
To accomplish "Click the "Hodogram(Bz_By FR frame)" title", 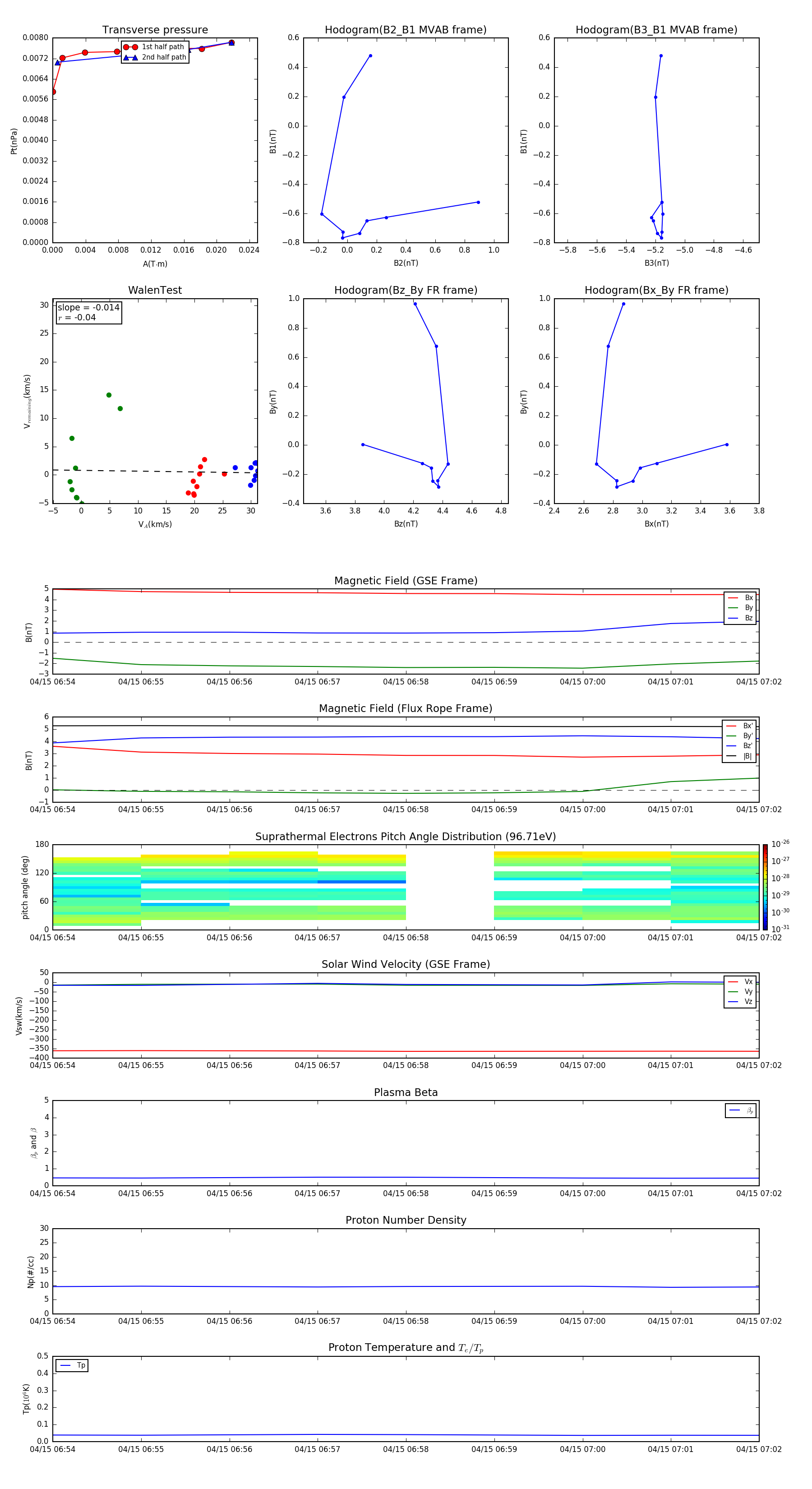I will tap(406, 290).
